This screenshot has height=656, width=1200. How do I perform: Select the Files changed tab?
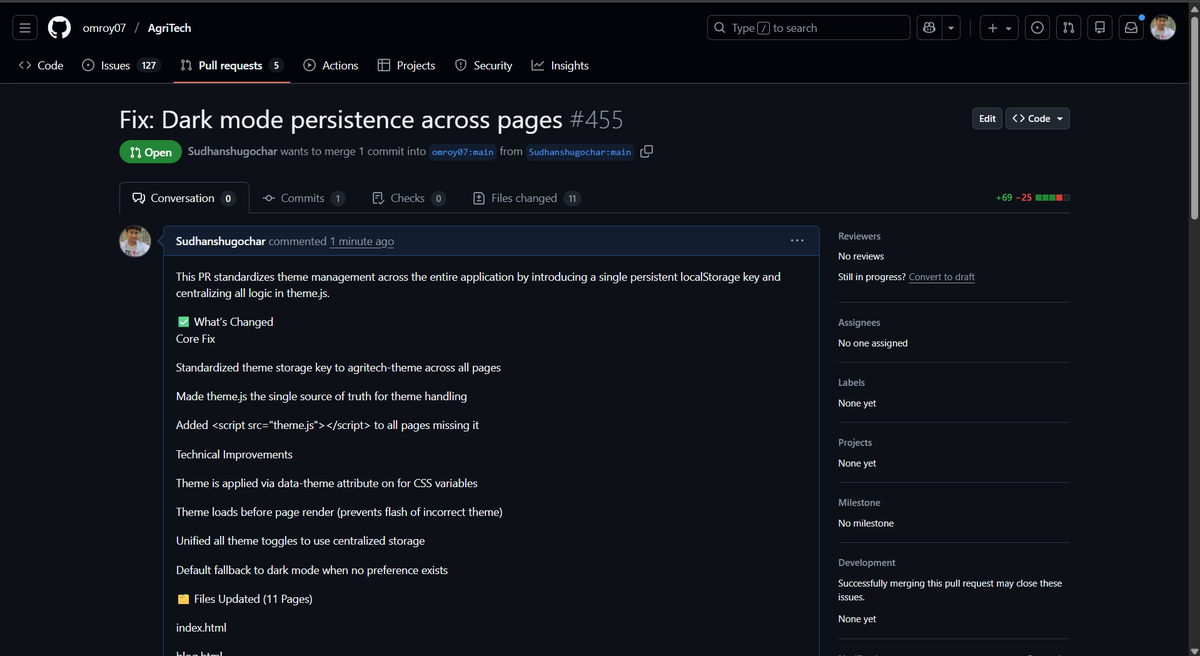pos(527,198)
